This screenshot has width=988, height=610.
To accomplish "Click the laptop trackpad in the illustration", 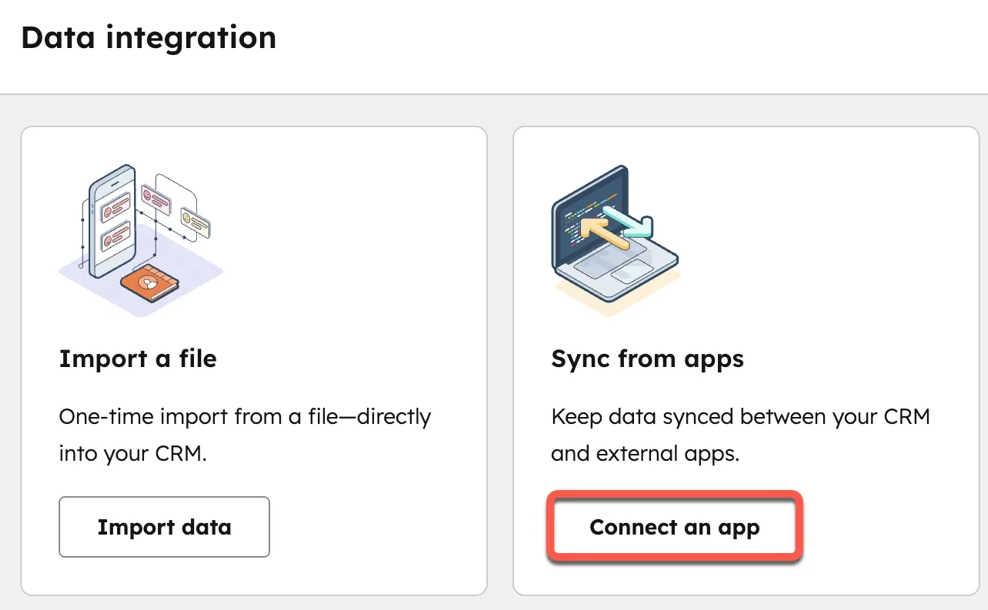I will point(633,273).
